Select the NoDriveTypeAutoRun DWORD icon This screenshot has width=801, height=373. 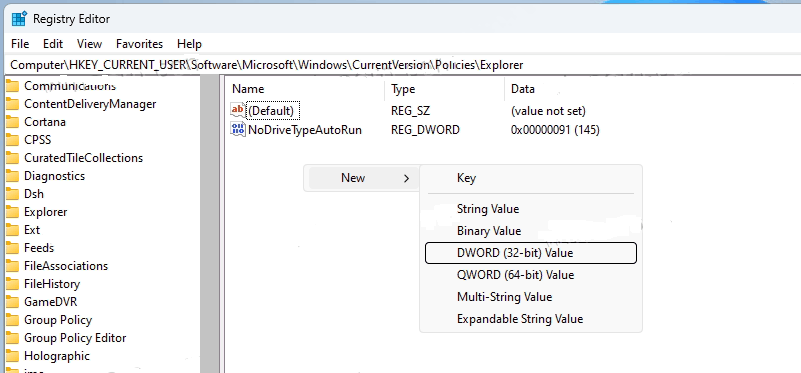point(238,129)
